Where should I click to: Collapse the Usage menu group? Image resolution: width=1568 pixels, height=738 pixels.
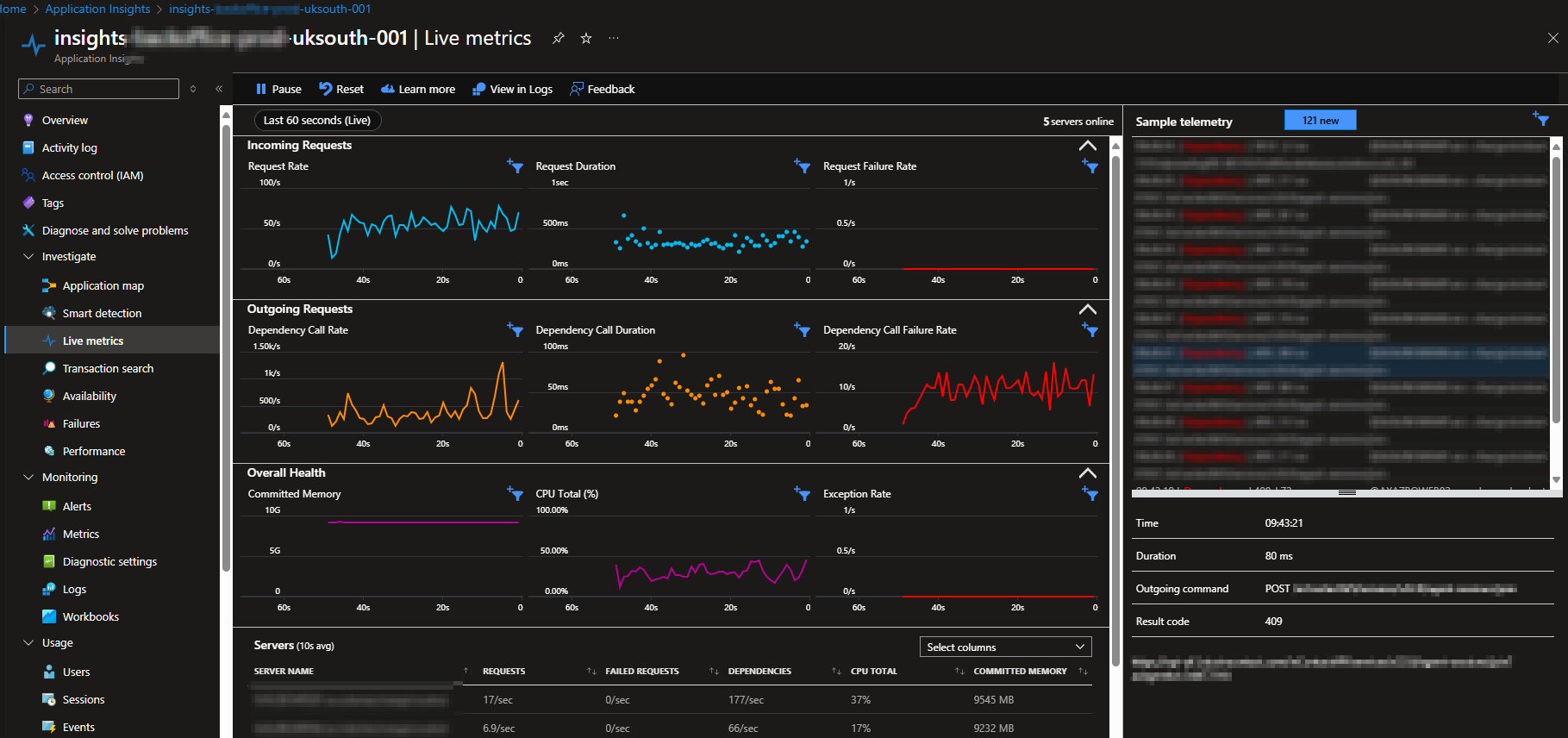coord(28,642)
